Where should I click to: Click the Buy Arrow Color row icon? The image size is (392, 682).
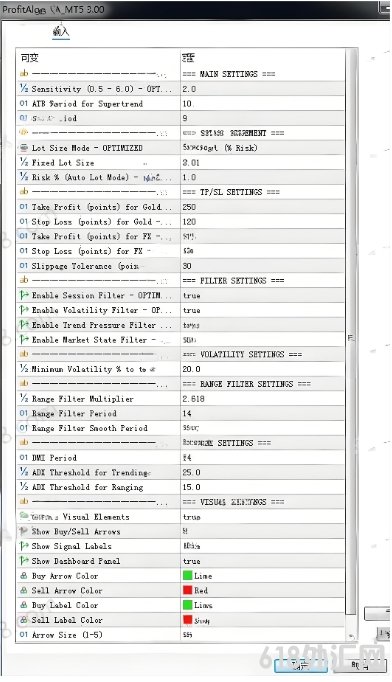click(24, 575)
